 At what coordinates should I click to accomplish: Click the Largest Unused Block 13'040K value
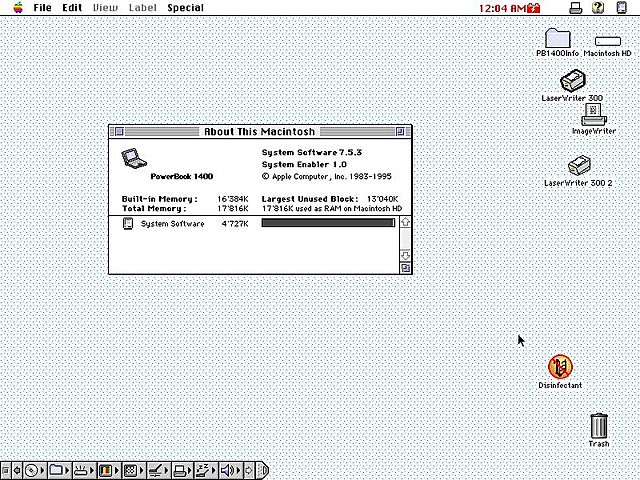coord(382,199)
